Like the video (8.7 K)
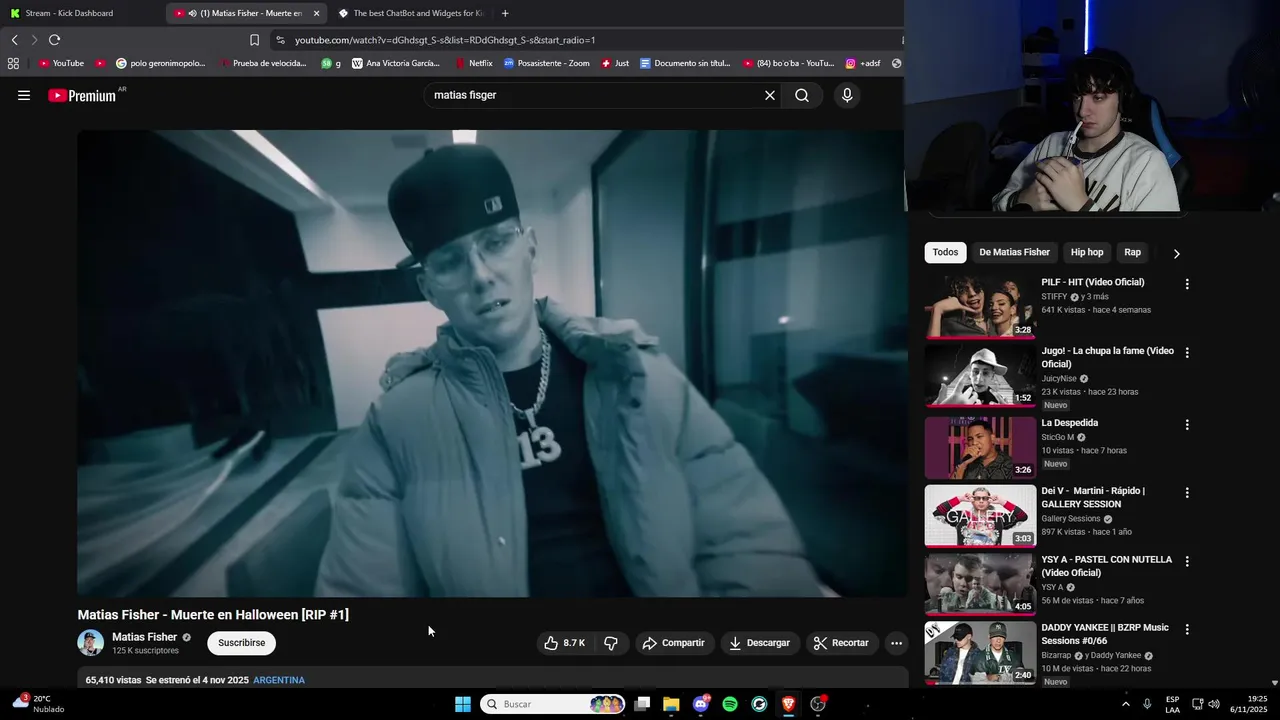The width and height of the screenshot is (1280, 720). [x=564, y=643]
